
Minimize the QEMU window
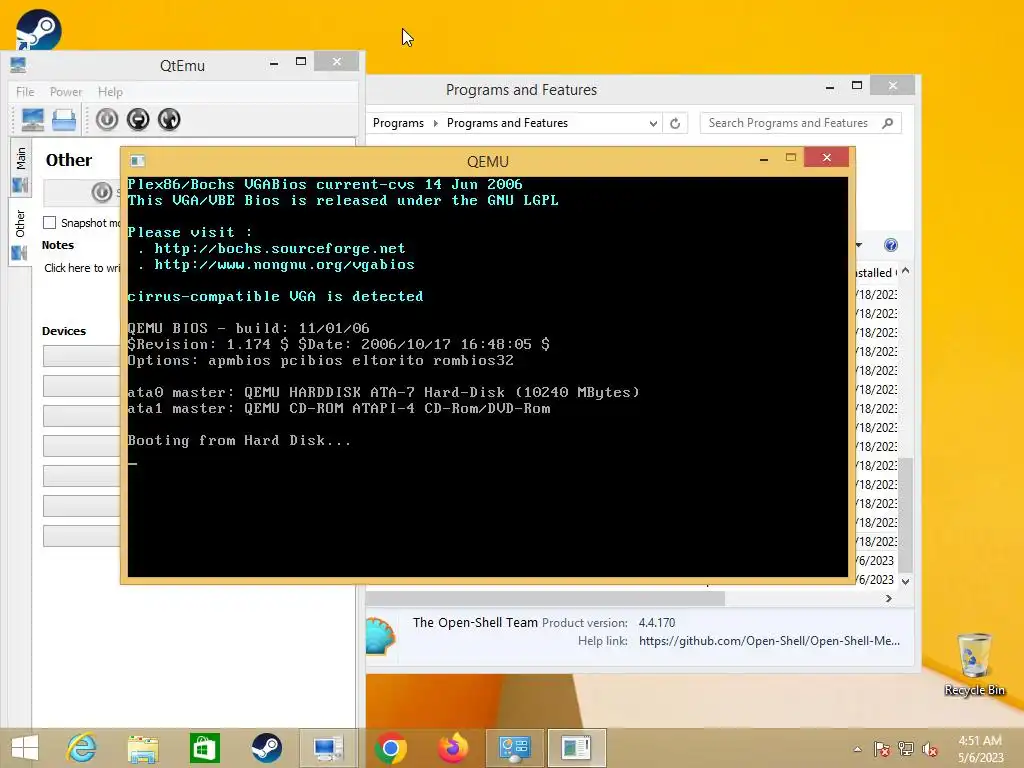click(x=763, y=159)
